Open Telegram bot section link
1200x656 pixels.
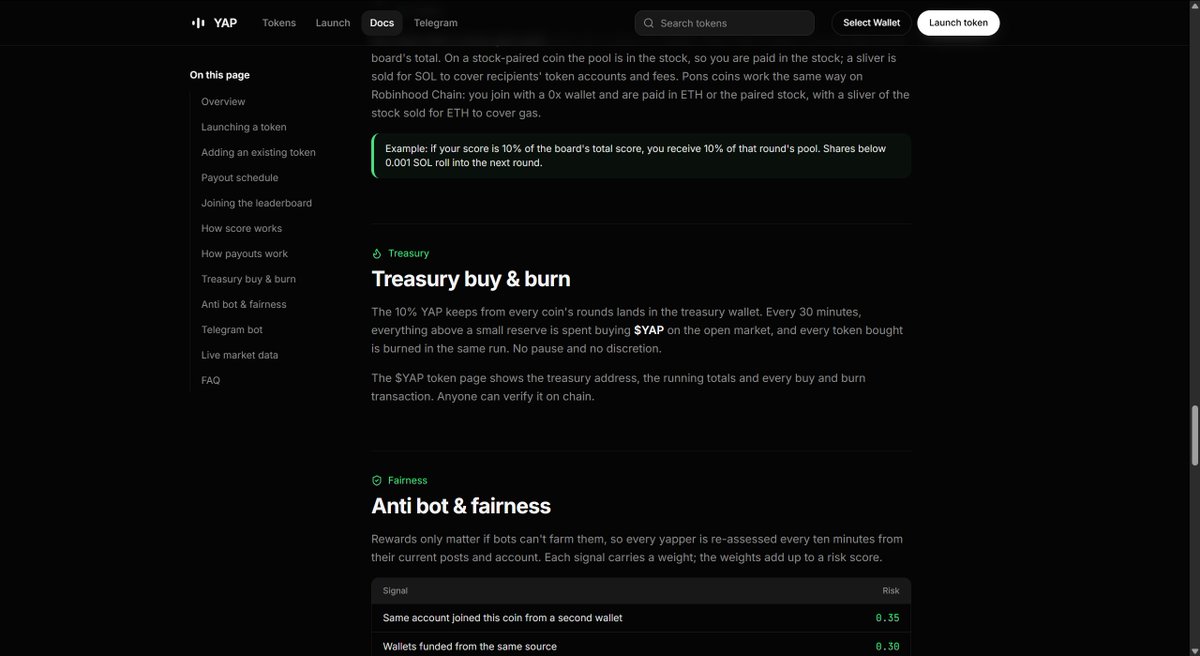(232, 330)
